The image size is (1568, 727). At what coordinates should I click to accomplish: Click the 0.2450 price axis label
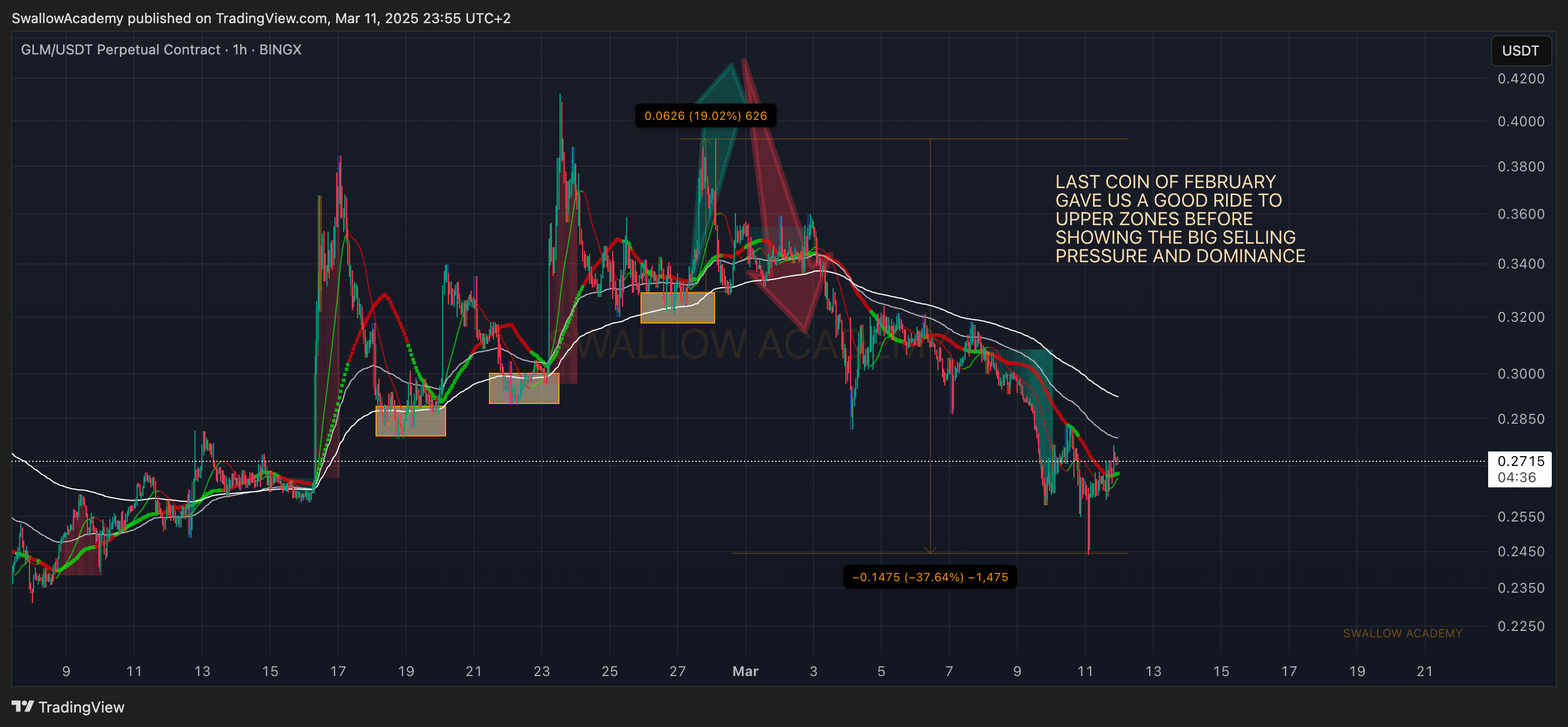point(1521,551)
